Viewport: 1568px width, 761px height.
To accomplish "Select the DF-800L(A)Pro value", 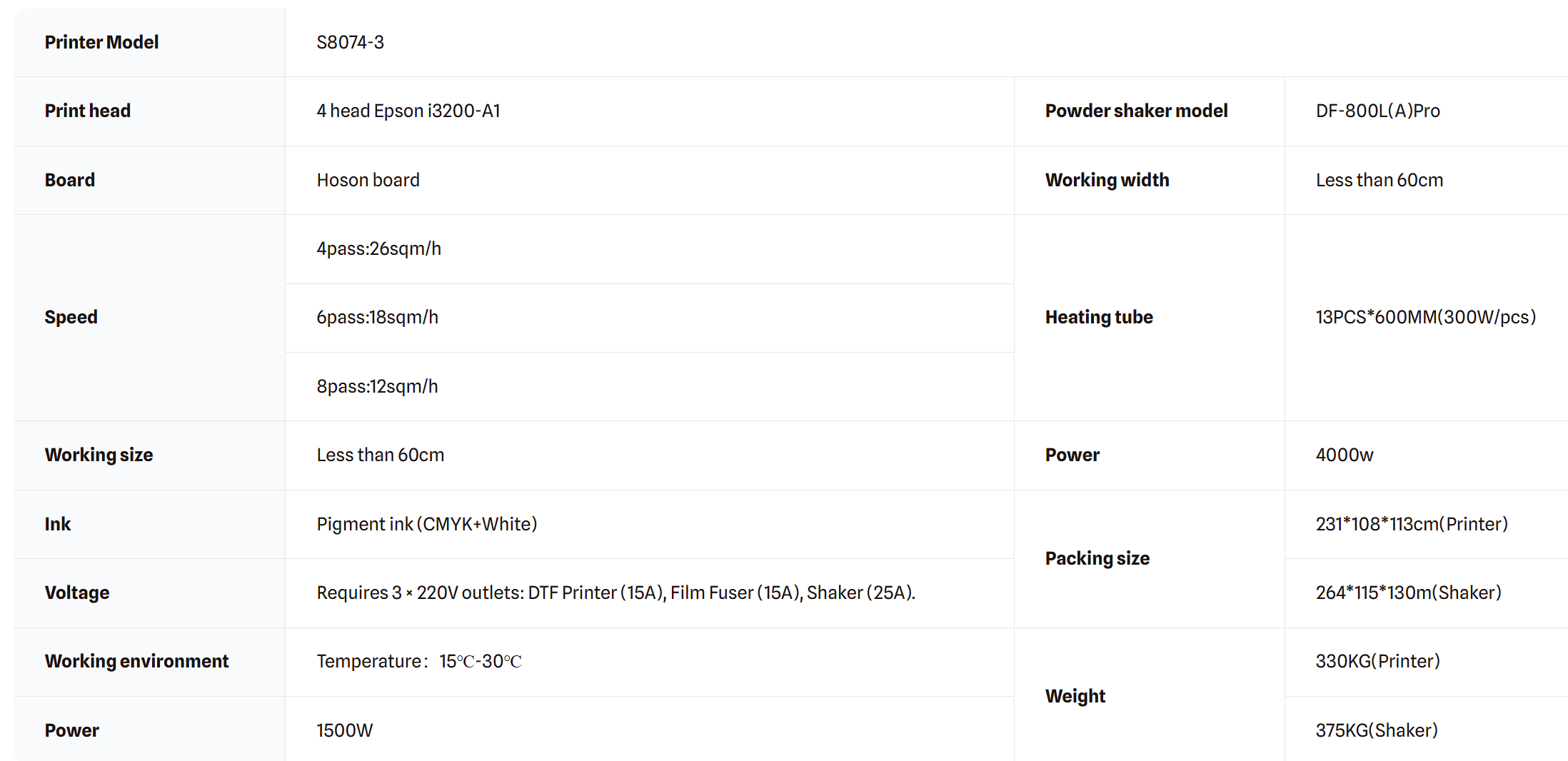I will (x=1377, y=111).
